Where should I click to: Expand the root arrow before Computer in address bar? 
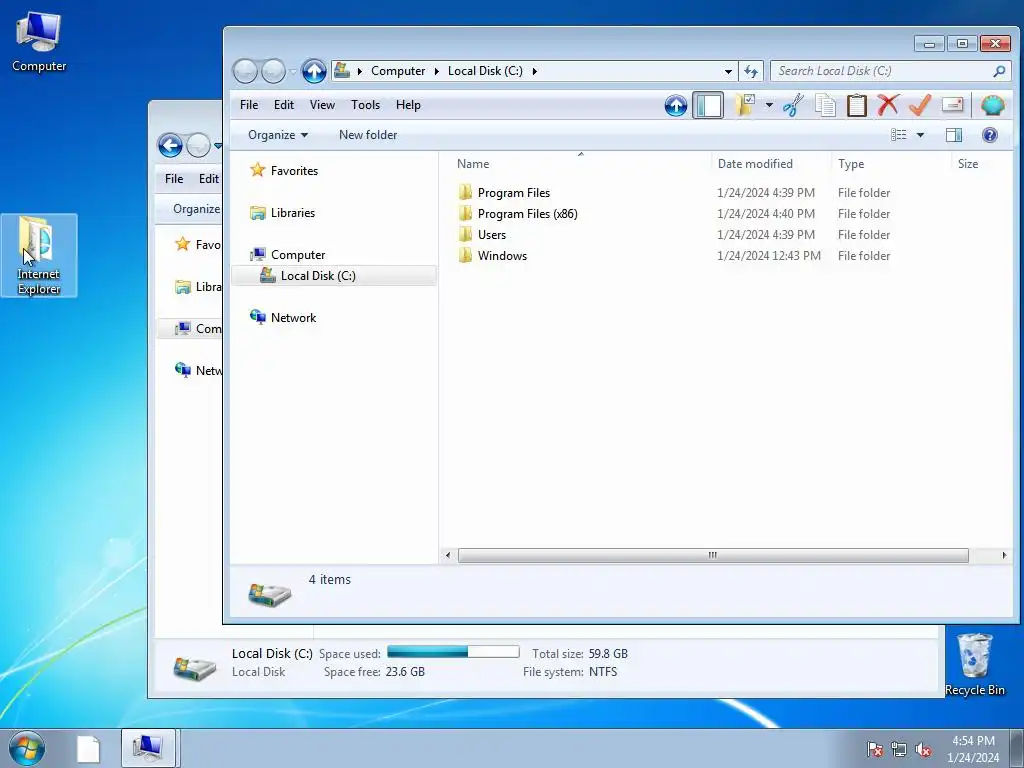(359, 71)
